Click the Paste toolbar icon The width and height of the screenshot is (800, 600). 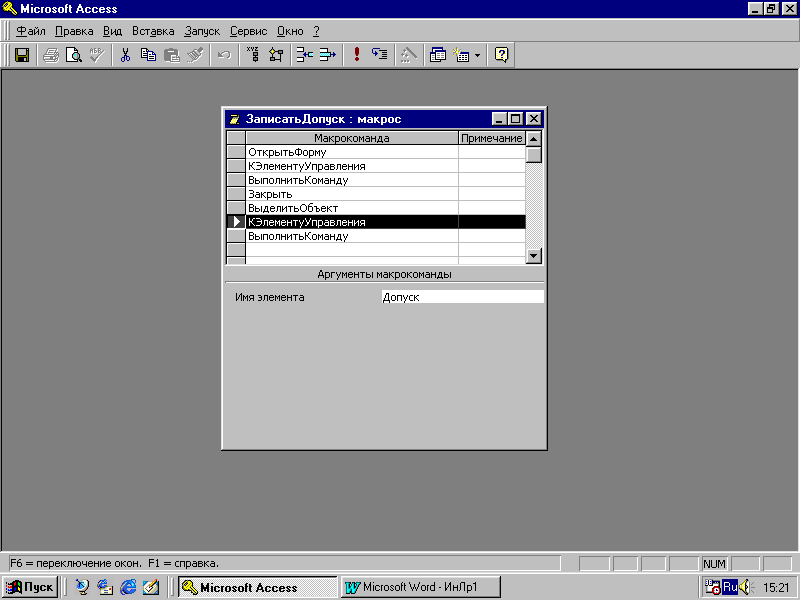tap(172, 55)
